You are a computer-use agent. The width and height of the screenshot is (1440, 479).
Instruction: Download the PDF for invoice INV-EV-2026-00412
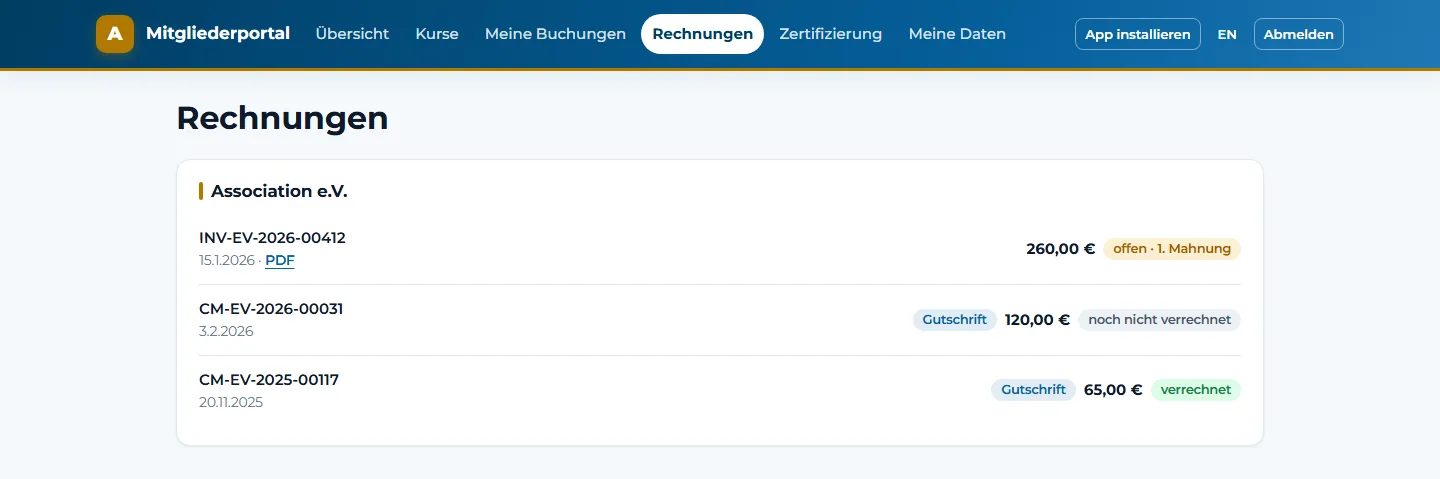(280, 261)
